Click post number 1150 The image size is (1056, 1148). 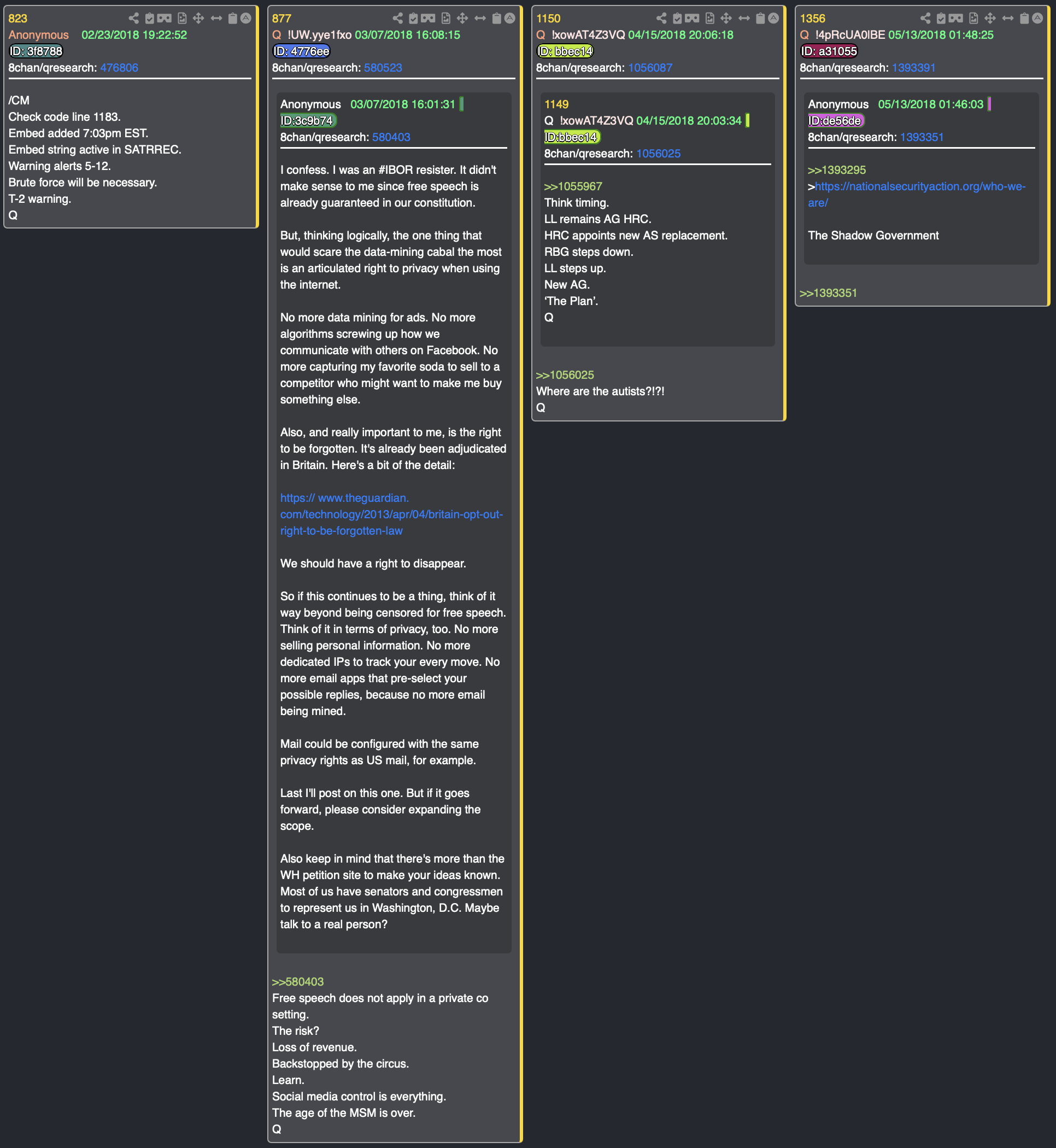(548, 18)
